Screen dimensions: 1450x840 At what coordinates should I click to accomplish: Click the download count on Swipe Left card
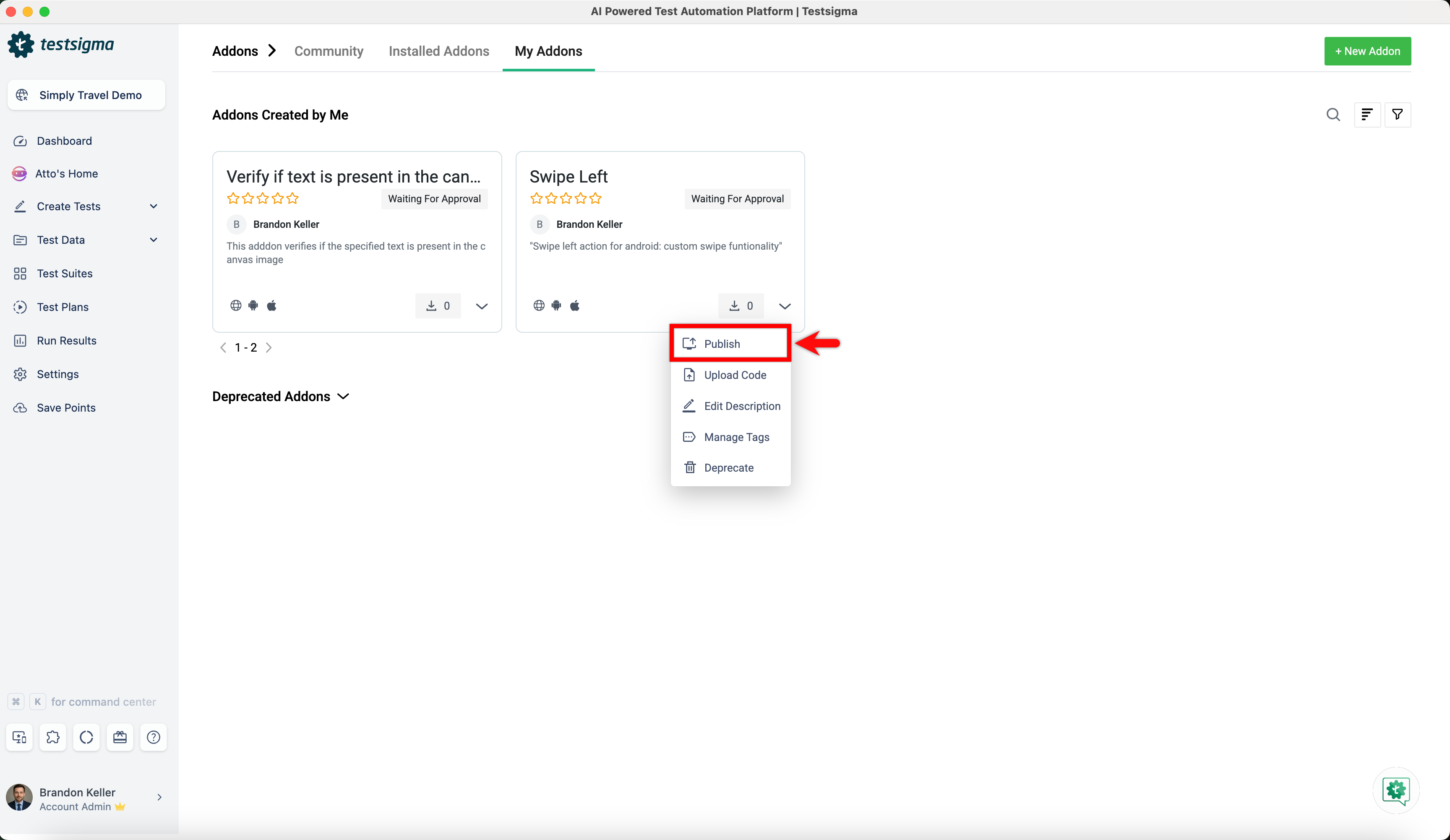[741, 306]
